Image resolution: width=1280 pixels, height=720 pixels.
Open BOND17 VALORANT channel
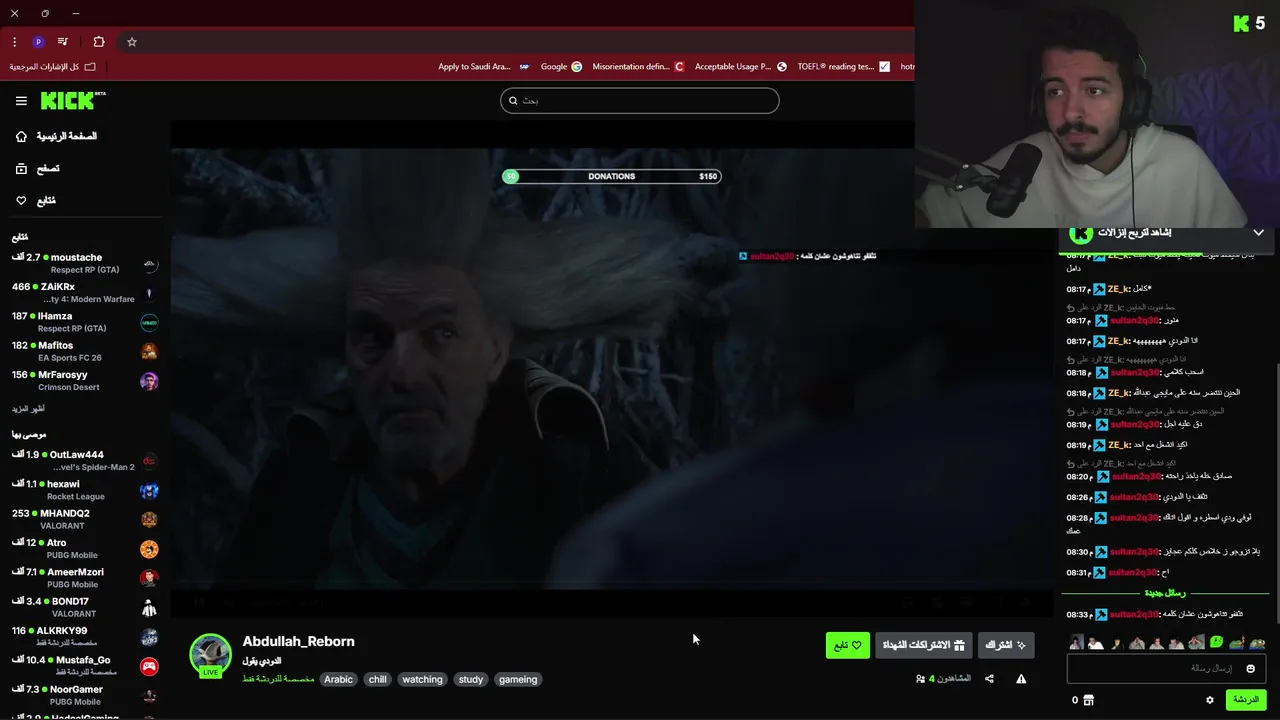pyautogui.click(x=84, y=607)
